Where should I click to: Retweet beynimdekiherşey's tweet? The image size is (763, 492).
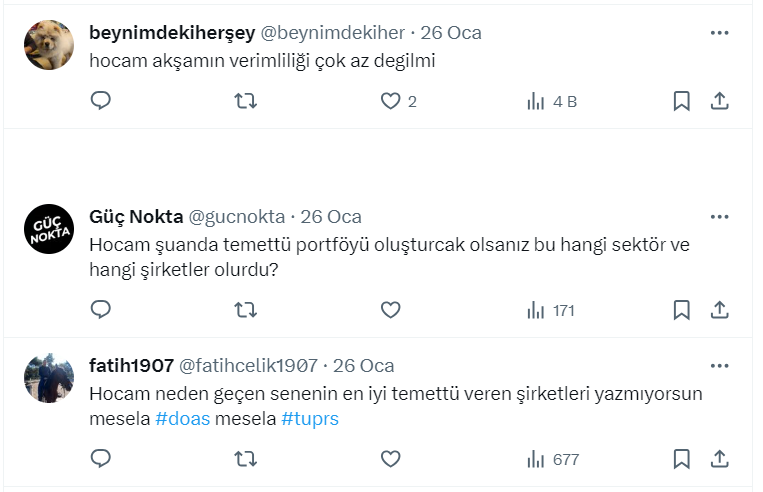tap(245, 101)
